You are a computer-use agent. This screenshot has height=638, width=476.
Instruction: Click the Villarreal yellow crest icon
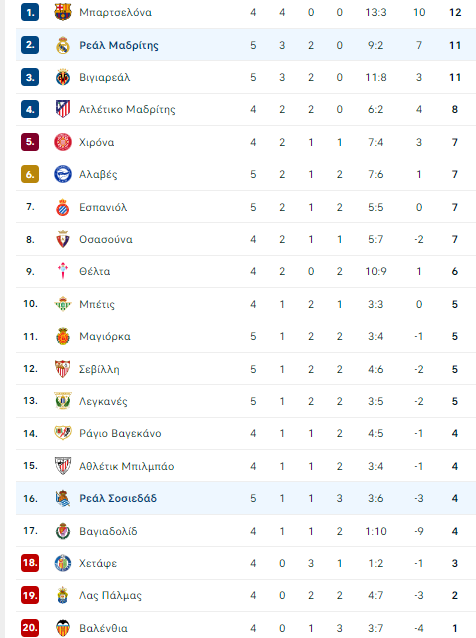pos(63,77)
